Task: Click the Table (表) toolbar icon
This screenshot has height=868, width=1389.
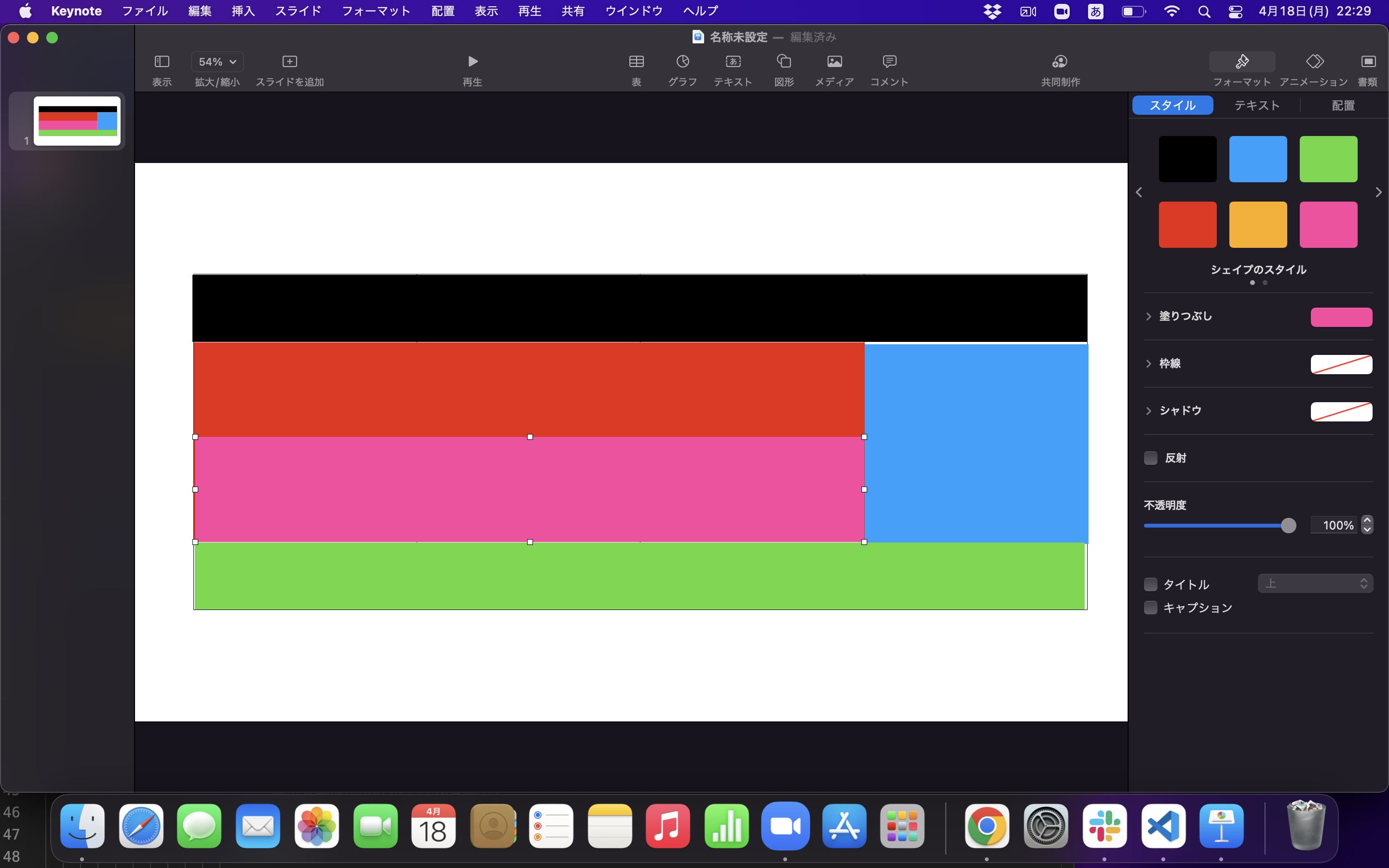Action: (636, 62)
